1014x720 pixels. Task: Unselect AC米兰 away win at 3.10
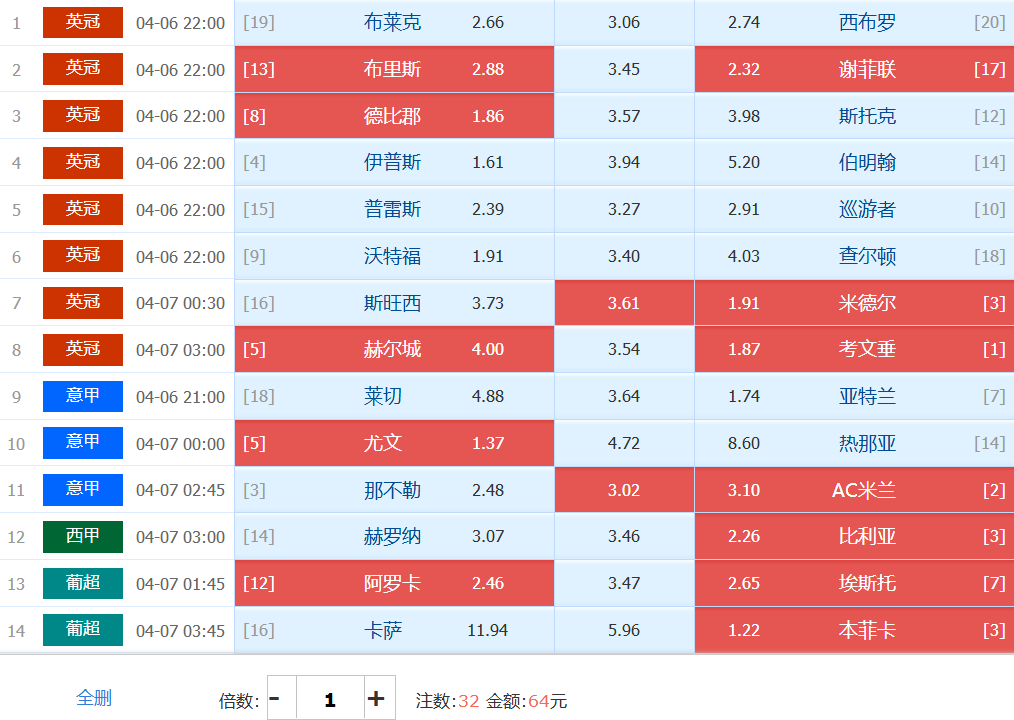(854, 490)
